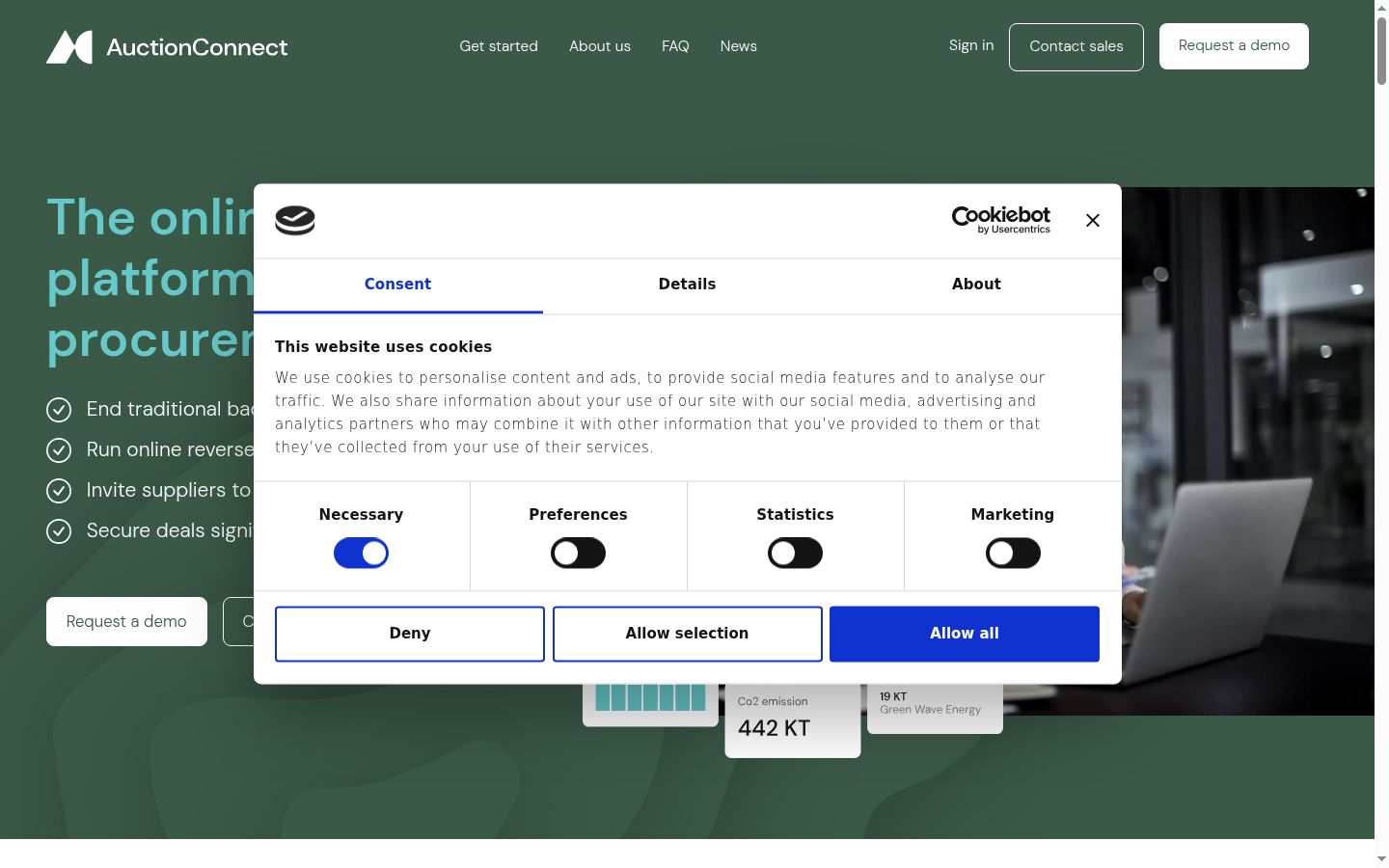This screenshot has height=868, width=1389.
Task: Click the Contact sales button
Action: [1076, 47]
